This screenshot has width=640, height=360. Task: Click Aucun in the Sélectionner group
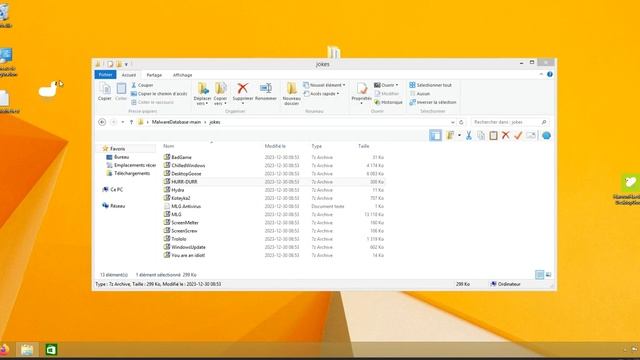point(420,94)
